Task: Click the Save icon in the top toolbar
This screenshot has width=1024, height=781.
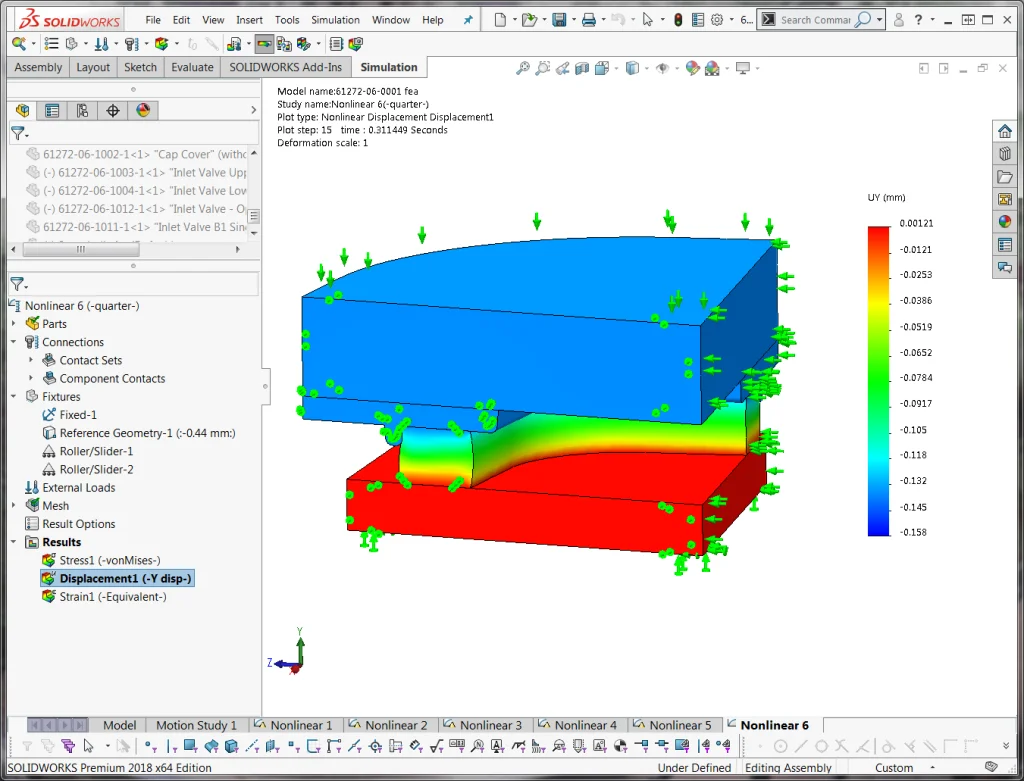Action: [x=559, y=19]
